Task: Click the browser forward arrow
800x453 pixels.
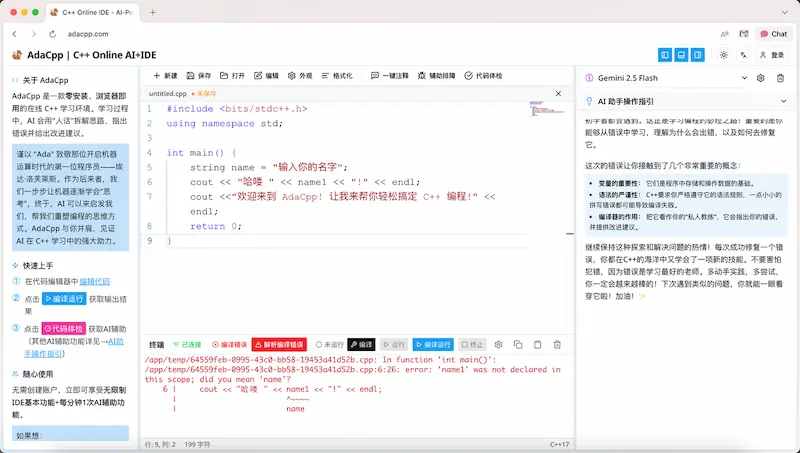Action: pos(34,34)
